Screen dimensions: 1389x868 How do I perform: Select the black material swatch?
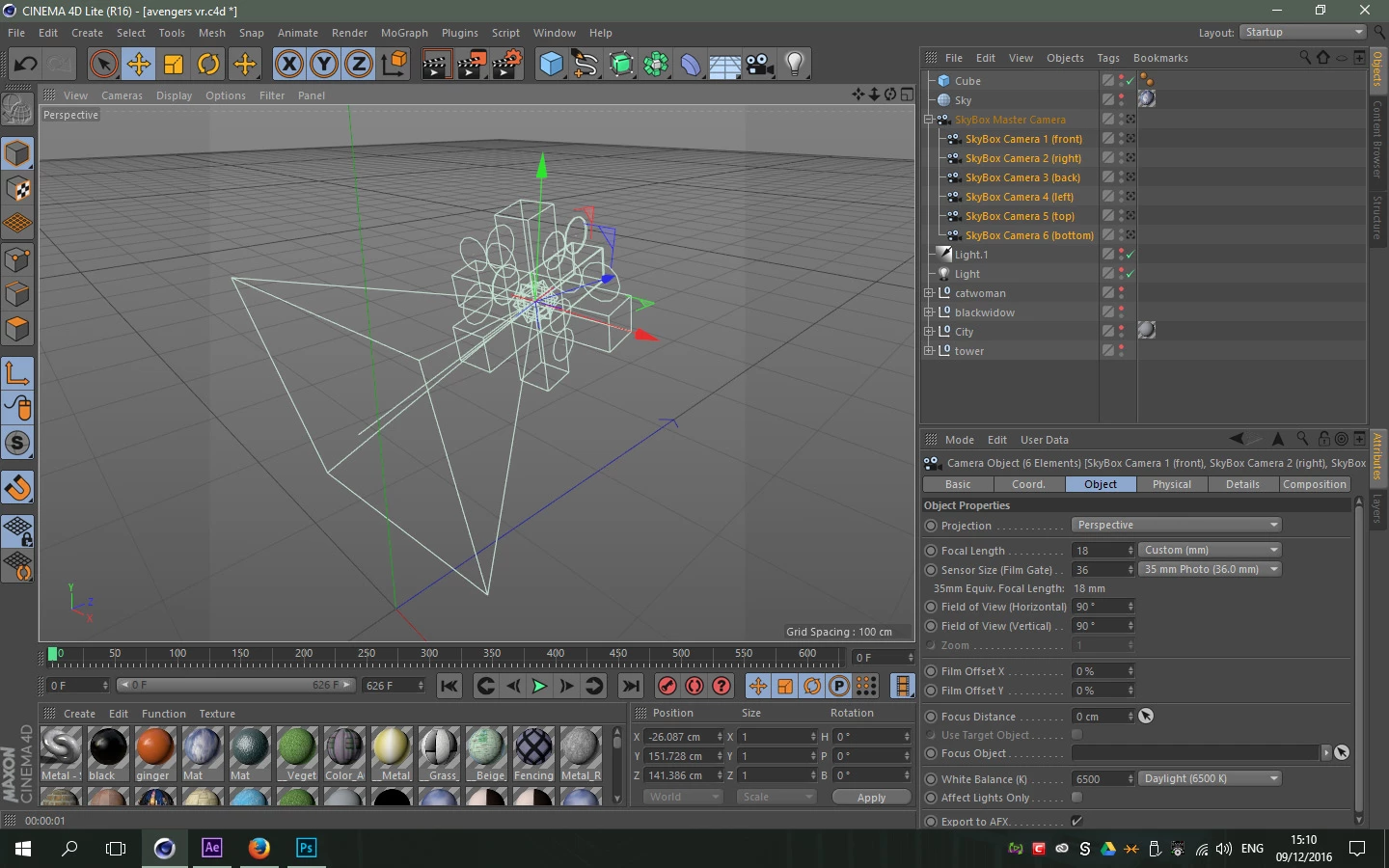(108, 754)
